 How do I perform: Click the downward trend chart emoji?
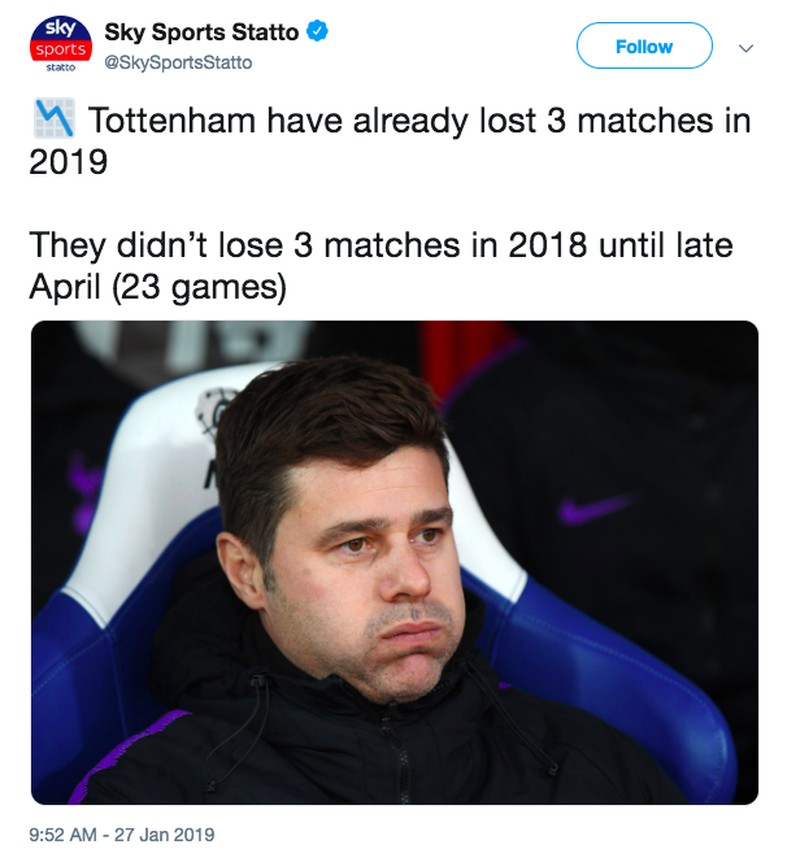(x=53, y=121)
